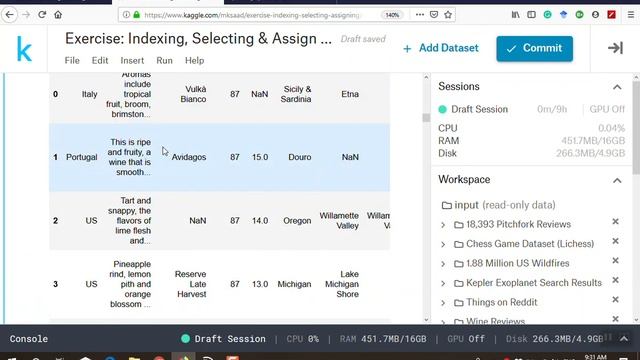Open the File menu
The height and width of the screenshot is (360, 640).
[x=72, y=60]
